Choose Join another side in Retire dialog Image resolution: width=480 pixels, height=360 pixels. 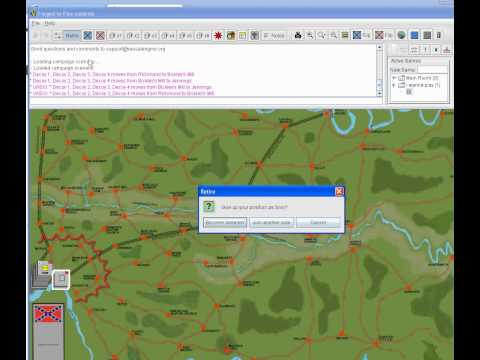tap(272, 222)
